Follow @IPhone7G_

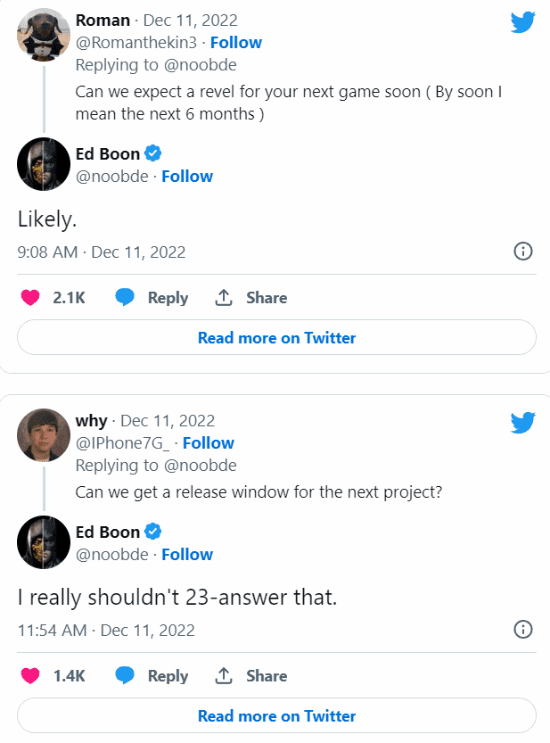click(208, 443)
